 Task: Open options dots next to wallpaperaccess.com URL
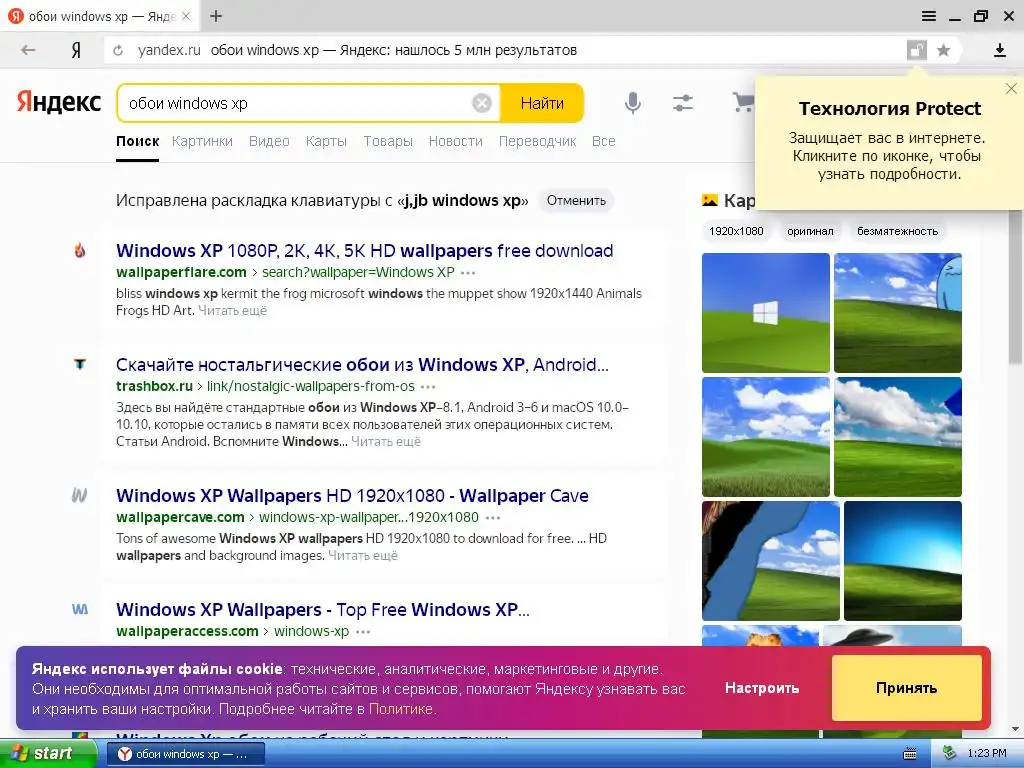point(363,632)
